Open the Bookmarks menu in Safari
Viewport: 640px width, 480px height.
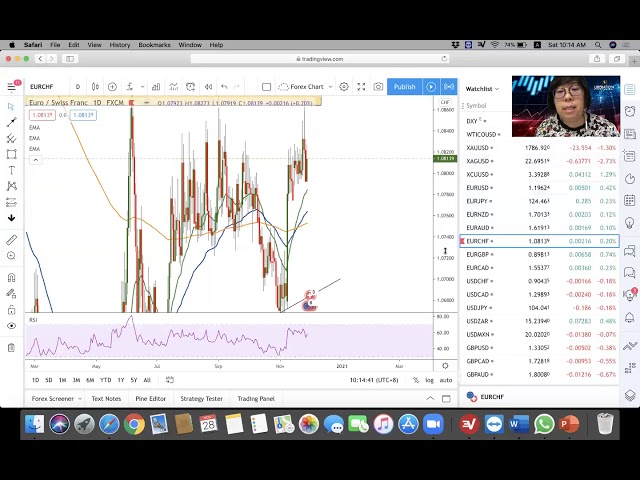154,45
